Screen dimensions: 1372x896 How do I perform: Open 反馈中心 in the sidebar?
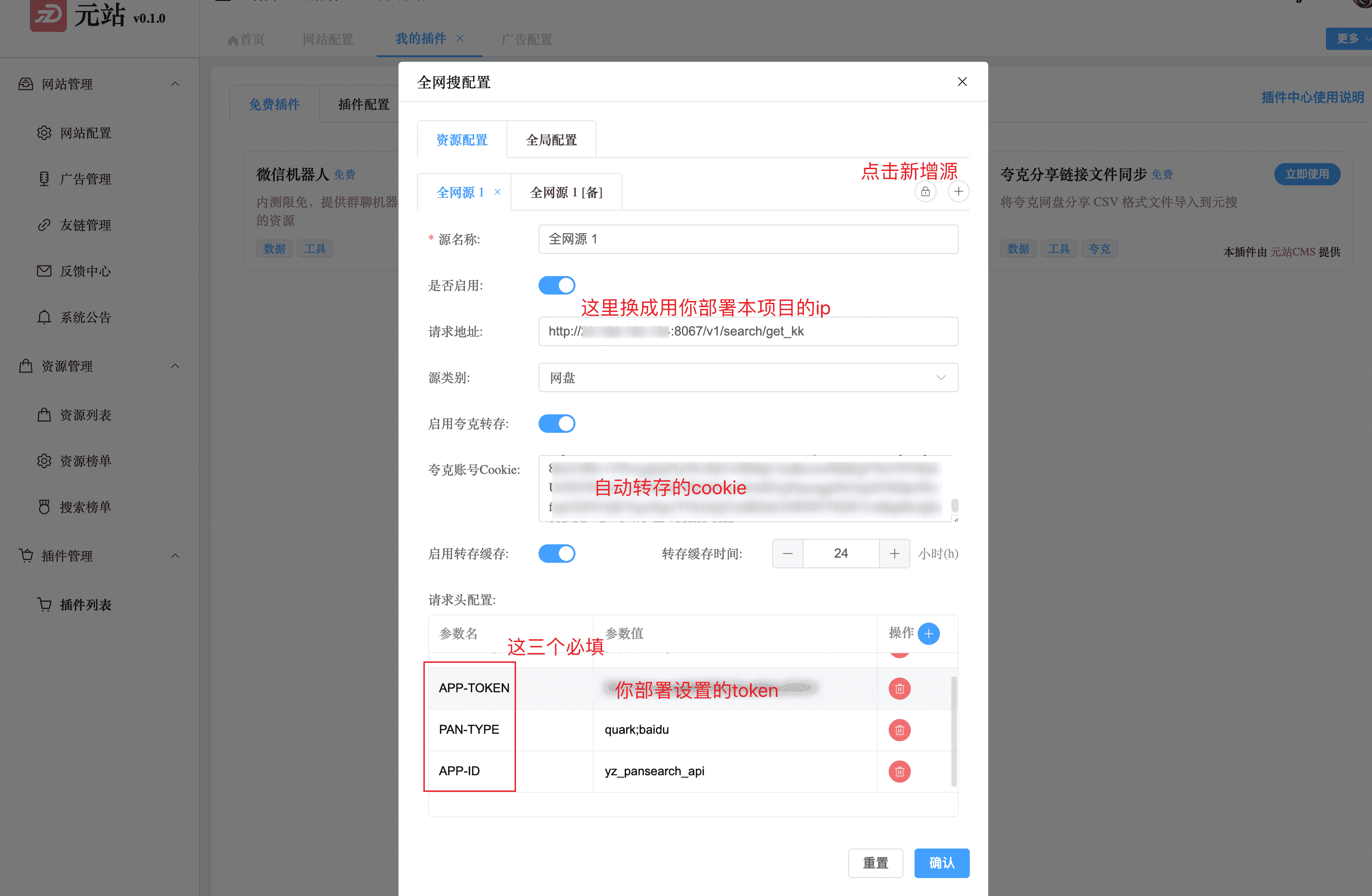click(x=85, y=271)
